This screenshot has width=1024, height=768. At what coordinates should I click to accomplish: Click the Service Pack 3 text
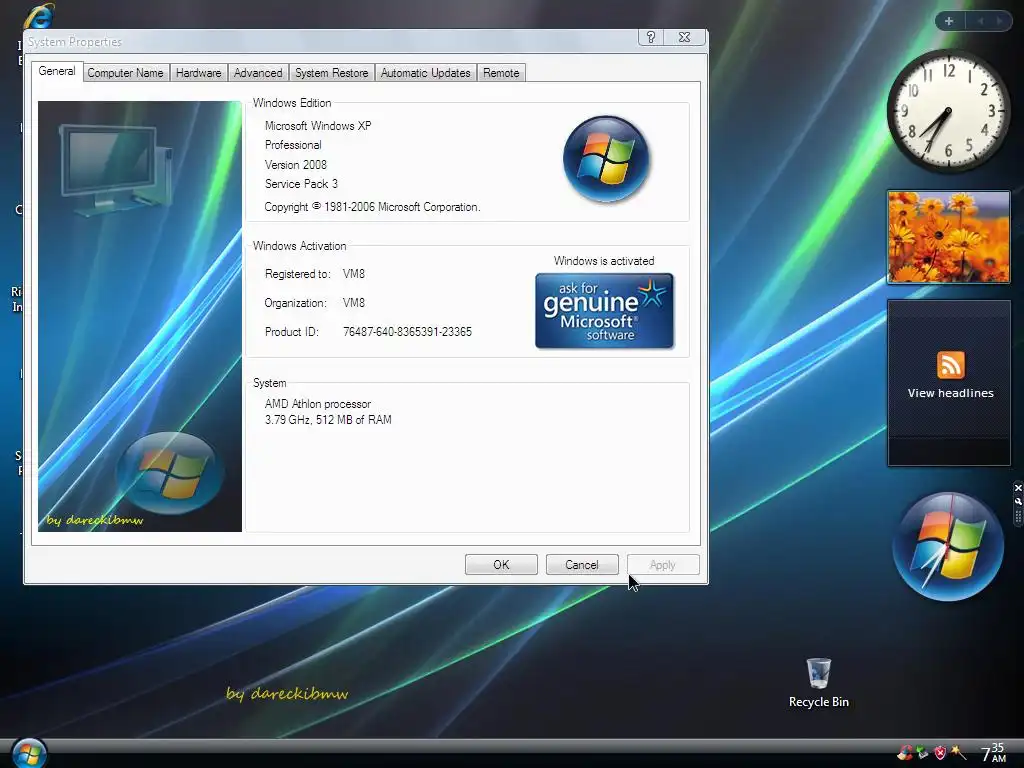(301, 184)
